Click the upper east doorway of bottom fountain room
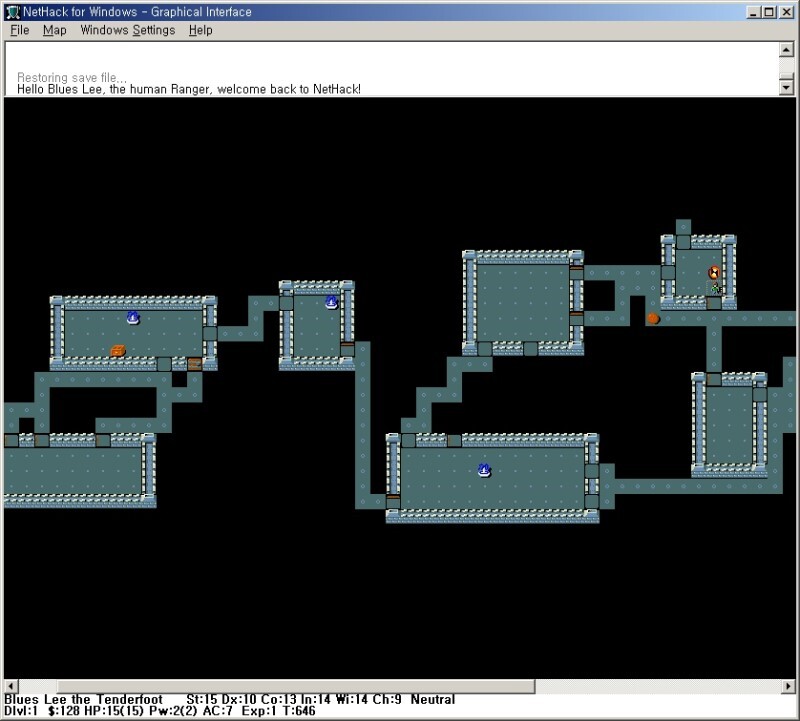Image resolution: width=800 pixels, height=721 pixels. [x=592, y=471]
